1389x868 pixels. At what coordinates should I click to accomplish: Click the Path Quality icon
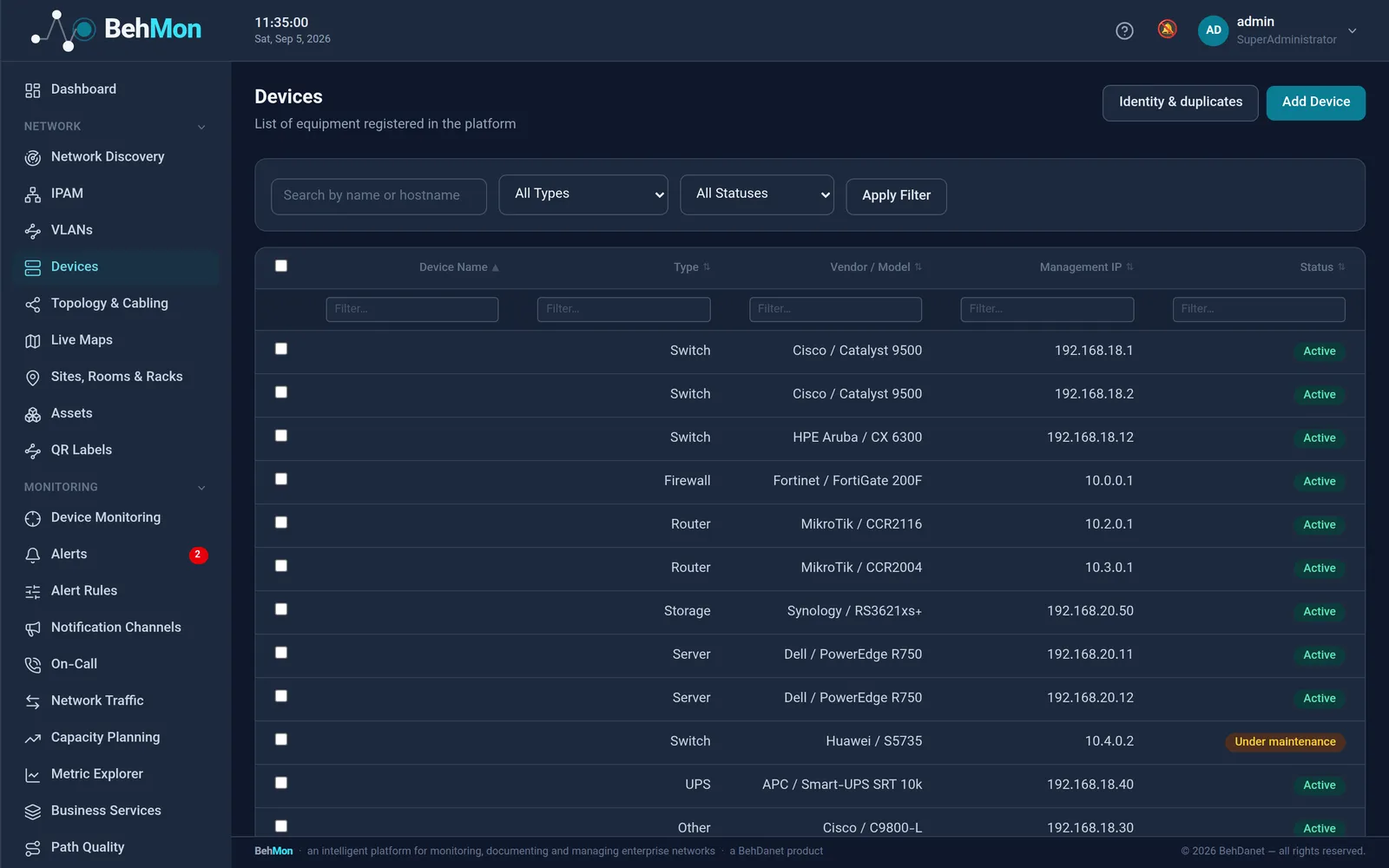[x=33, y=848]
